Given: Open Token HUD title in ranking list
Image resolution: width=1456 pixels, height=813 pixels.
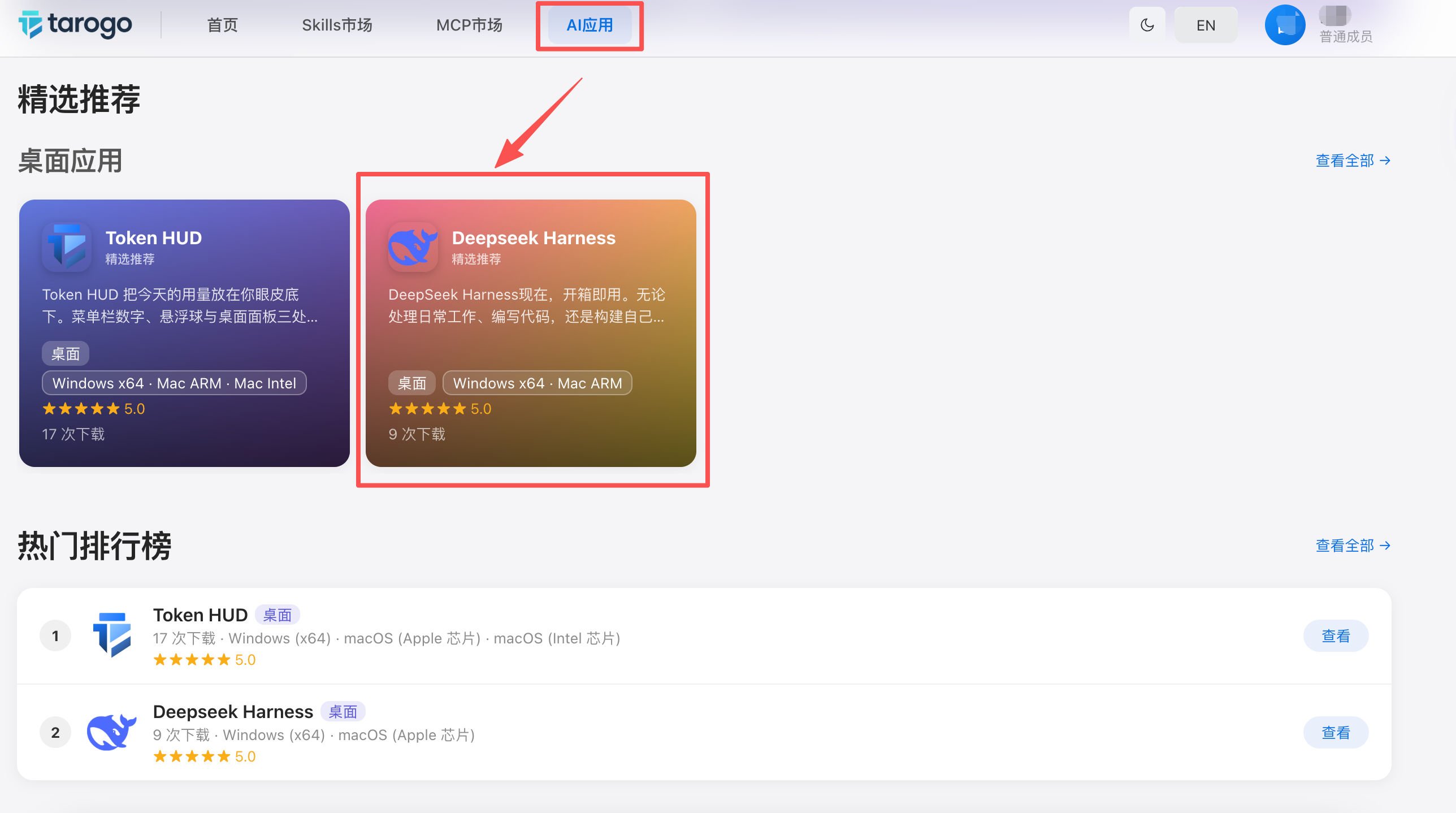Looking at the screenshot, I should click(x=201, y=615).
